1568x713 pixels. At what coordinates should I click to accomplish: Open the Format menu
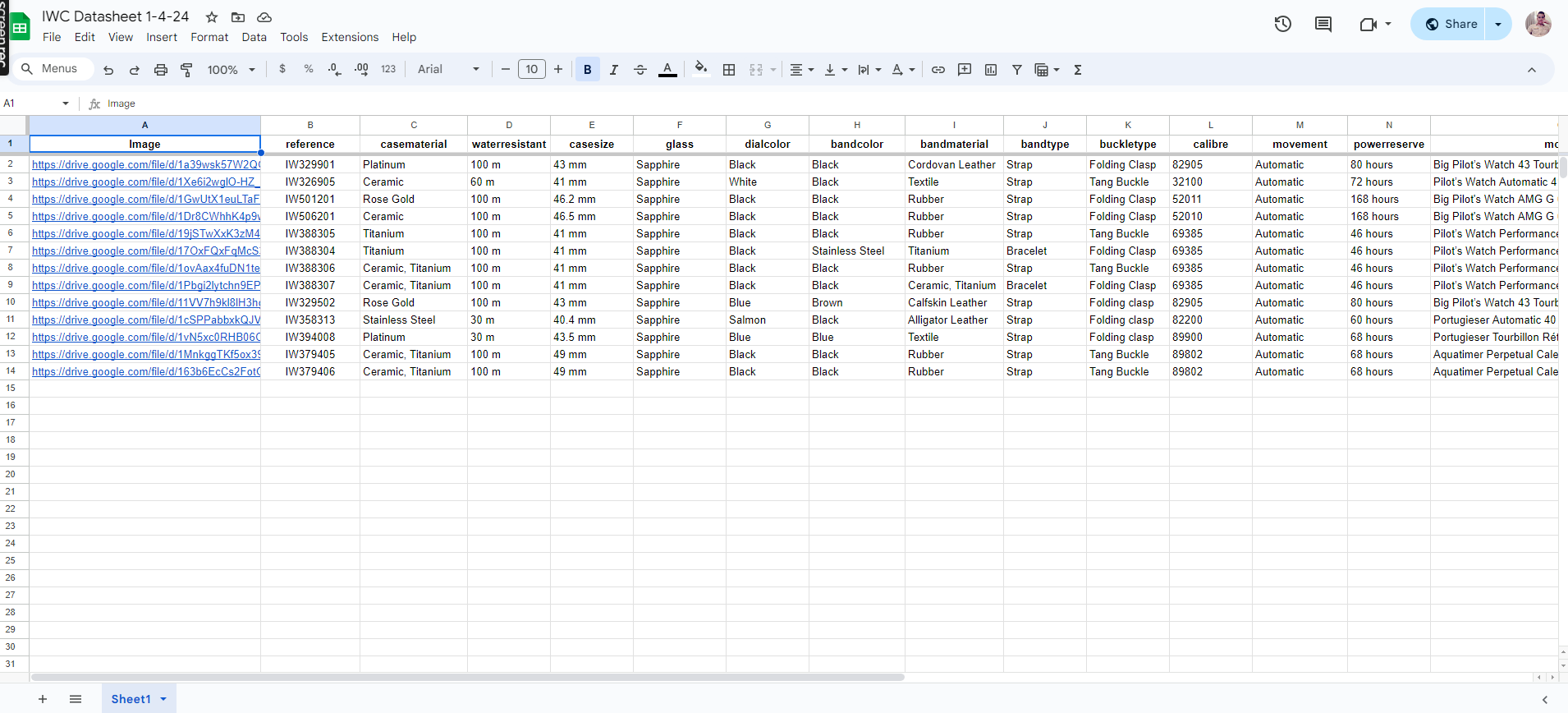pyautogui.click(x=209, y=37)
